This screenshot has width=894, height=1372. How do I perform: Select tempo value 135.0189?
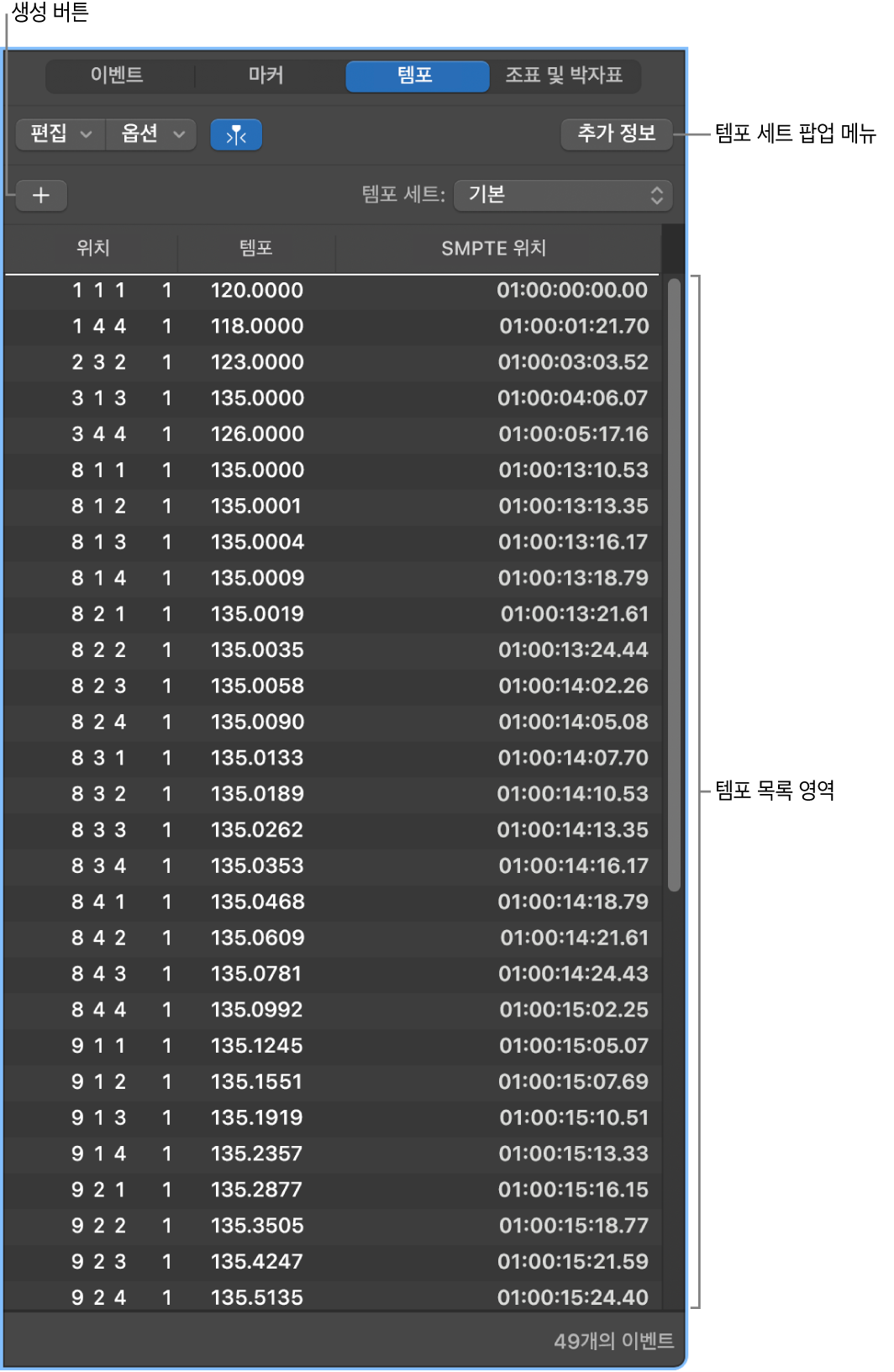(256, 794)
